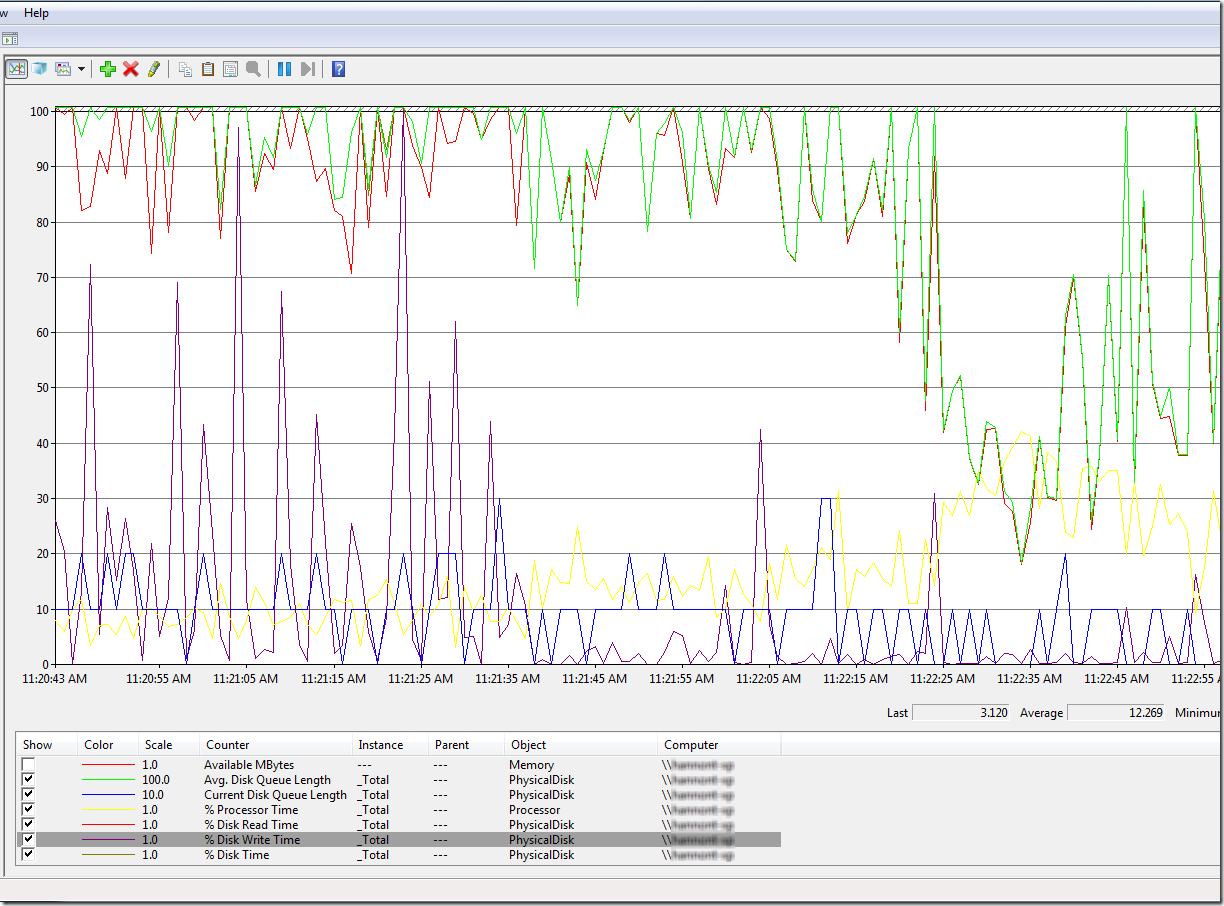Open the Properties dialog from the toolbar
This screenshot has height=906, width=1224.
[x=230, y=69]
